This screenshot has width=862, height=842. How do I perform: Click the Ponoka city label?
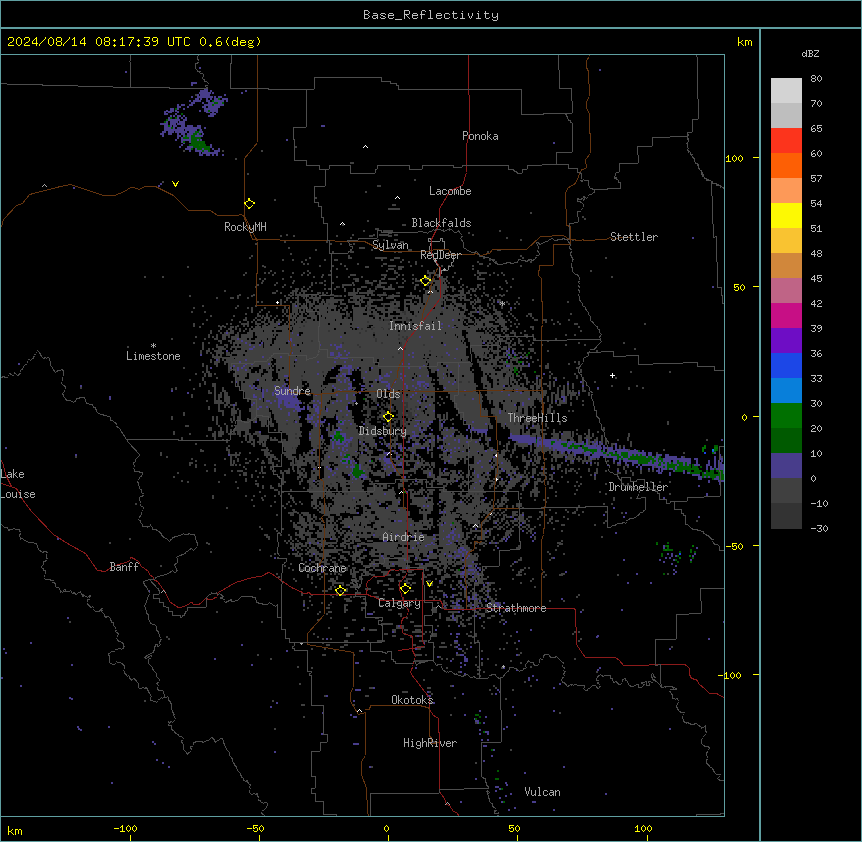click(x=480, y=136)
